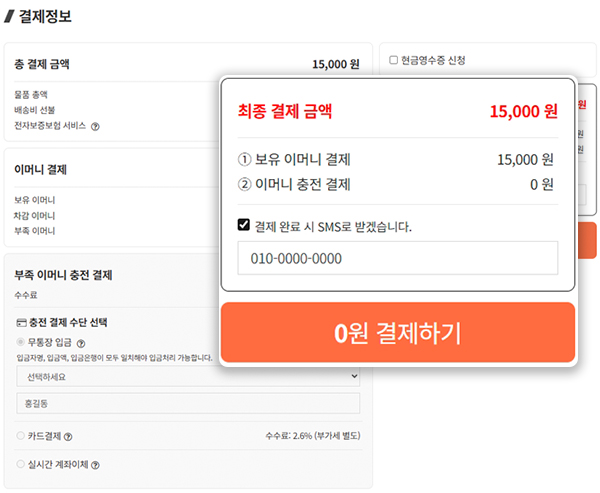Toggle the SMS notification checkbox
Image resolution: width=600 pixels, height=493 pixels.
[x=243, y=225]
